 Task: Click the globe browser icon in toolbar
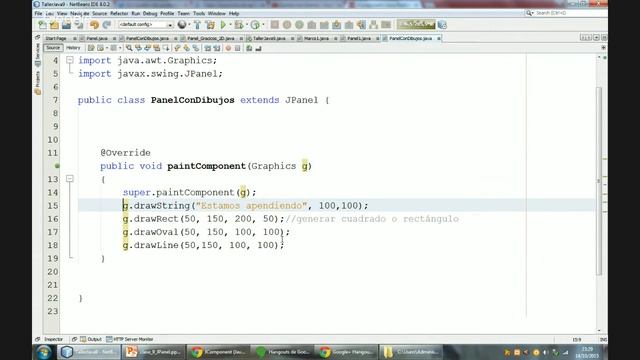(182, 25)
